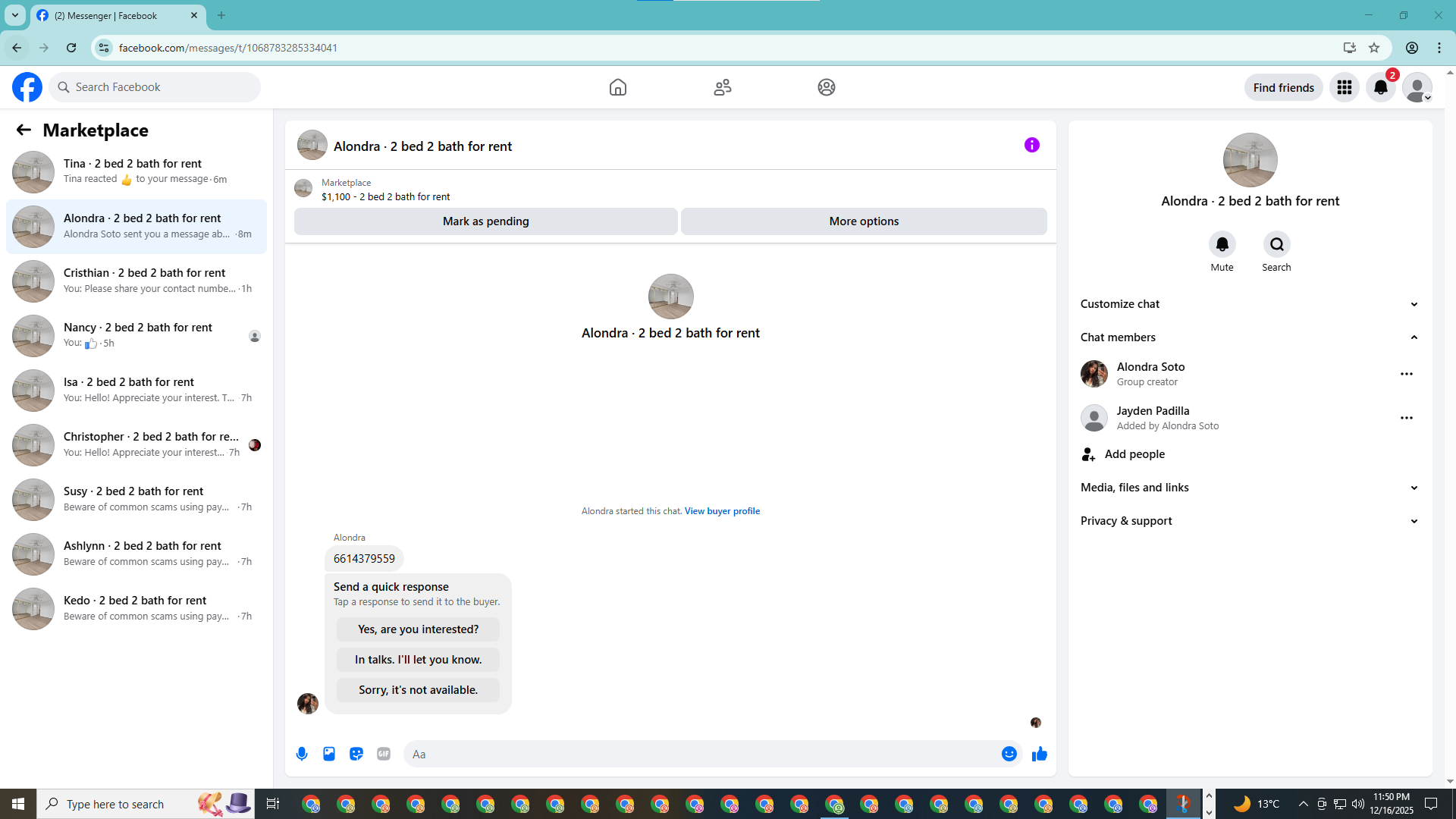Image resolution: width=1456 pixels, height=819 pixels.
Task: Open Task View on the taskbar
Action: 273,804
